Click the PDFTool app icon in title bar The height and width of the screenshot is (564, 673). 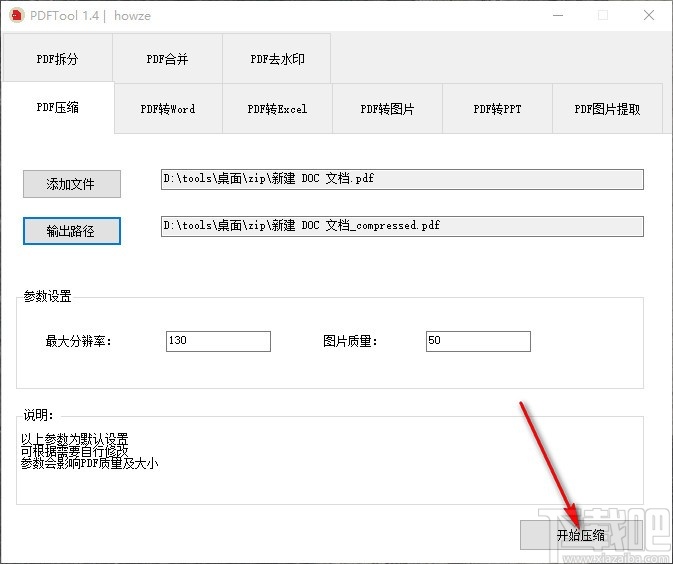(x=17, y=15)
